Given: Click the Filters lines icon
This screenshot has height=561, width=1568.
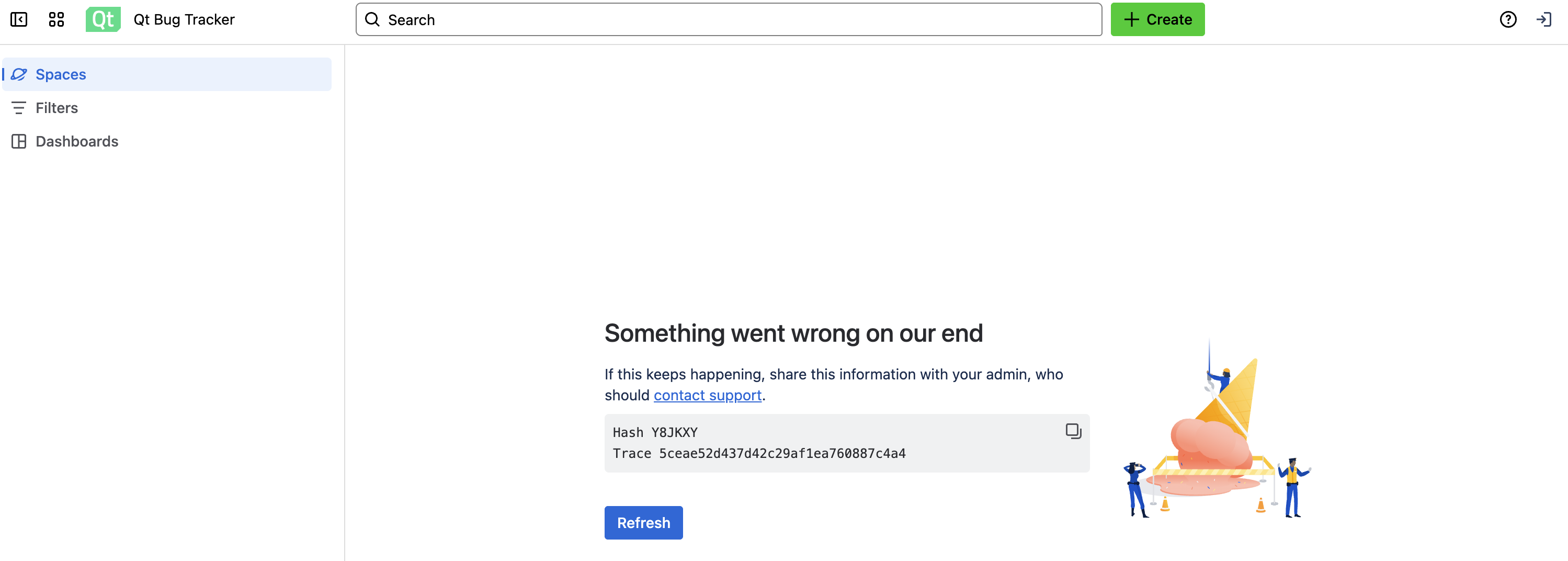Looking at the screenshot, I should (x=19, y=108).
